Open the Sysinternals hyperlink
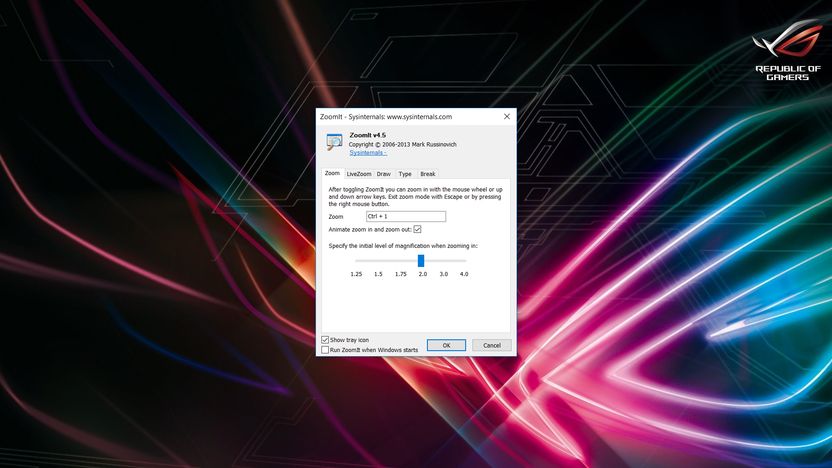Screen dimensions: 832x468 pos(368,153)
